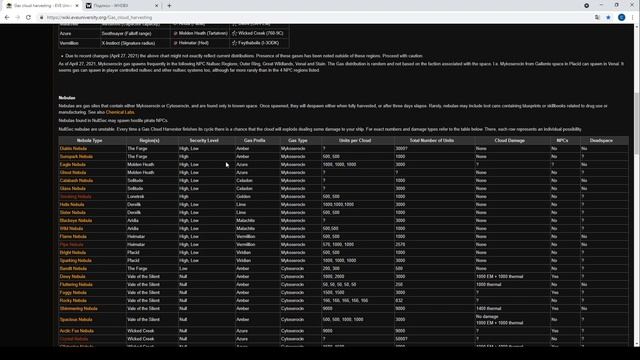Bookmark this page with the star icon
The width and height of the screenshot is (640, 360).
(x=608, y=18)
